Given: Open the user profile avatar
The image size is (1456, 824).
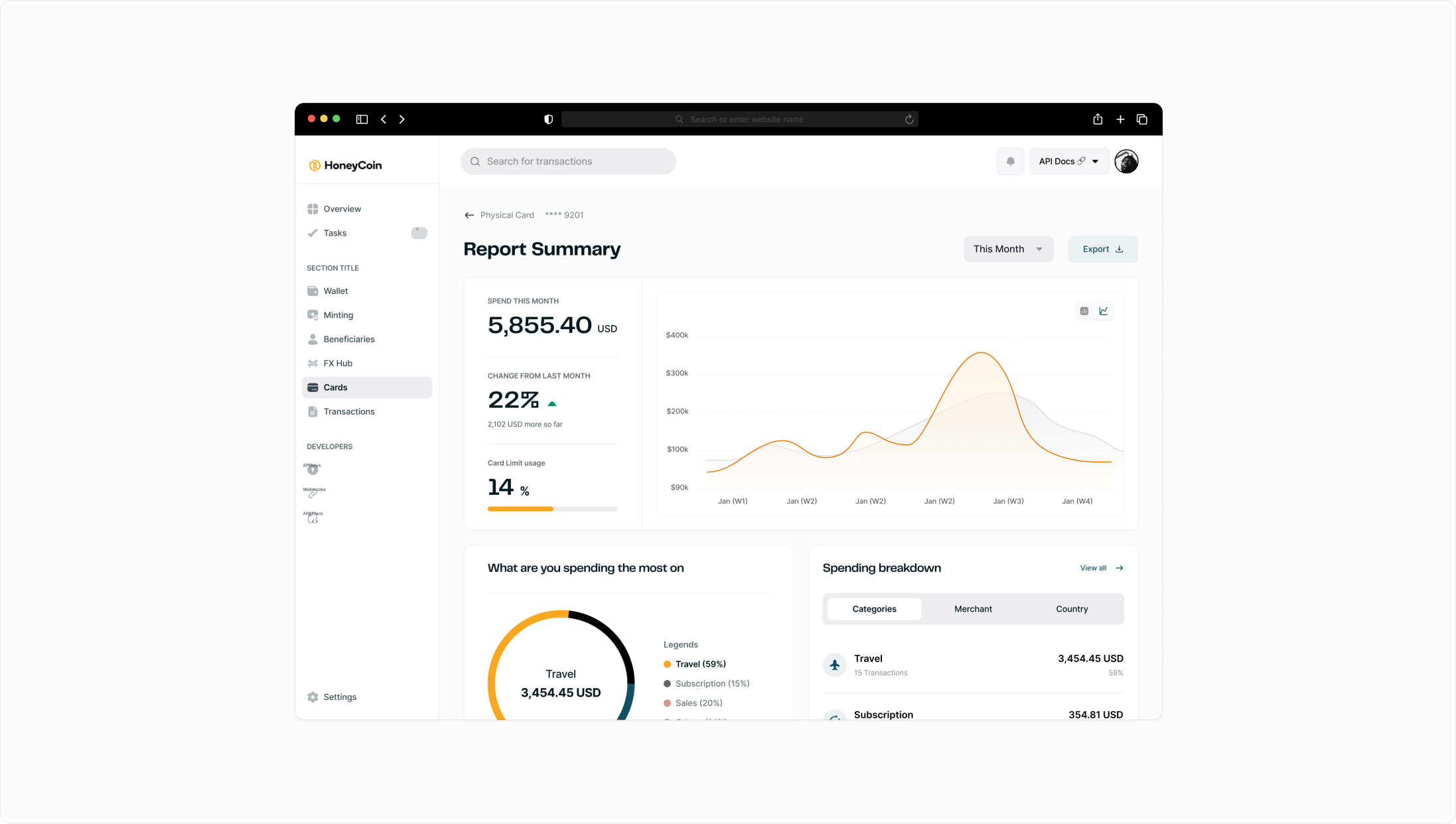Looking at the screenshot, I should (x=1126, y=161).
